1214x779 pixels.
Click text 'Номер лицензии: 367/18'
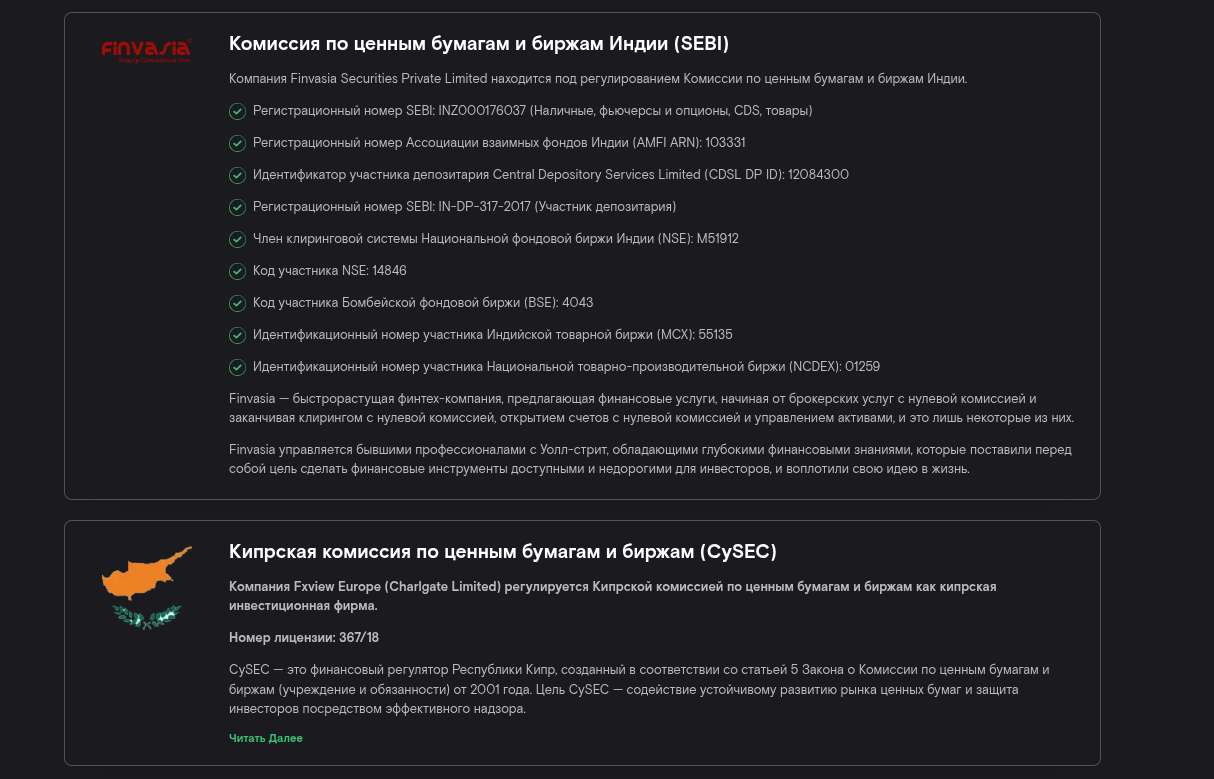pyautogui.click(x=304, y=638)
